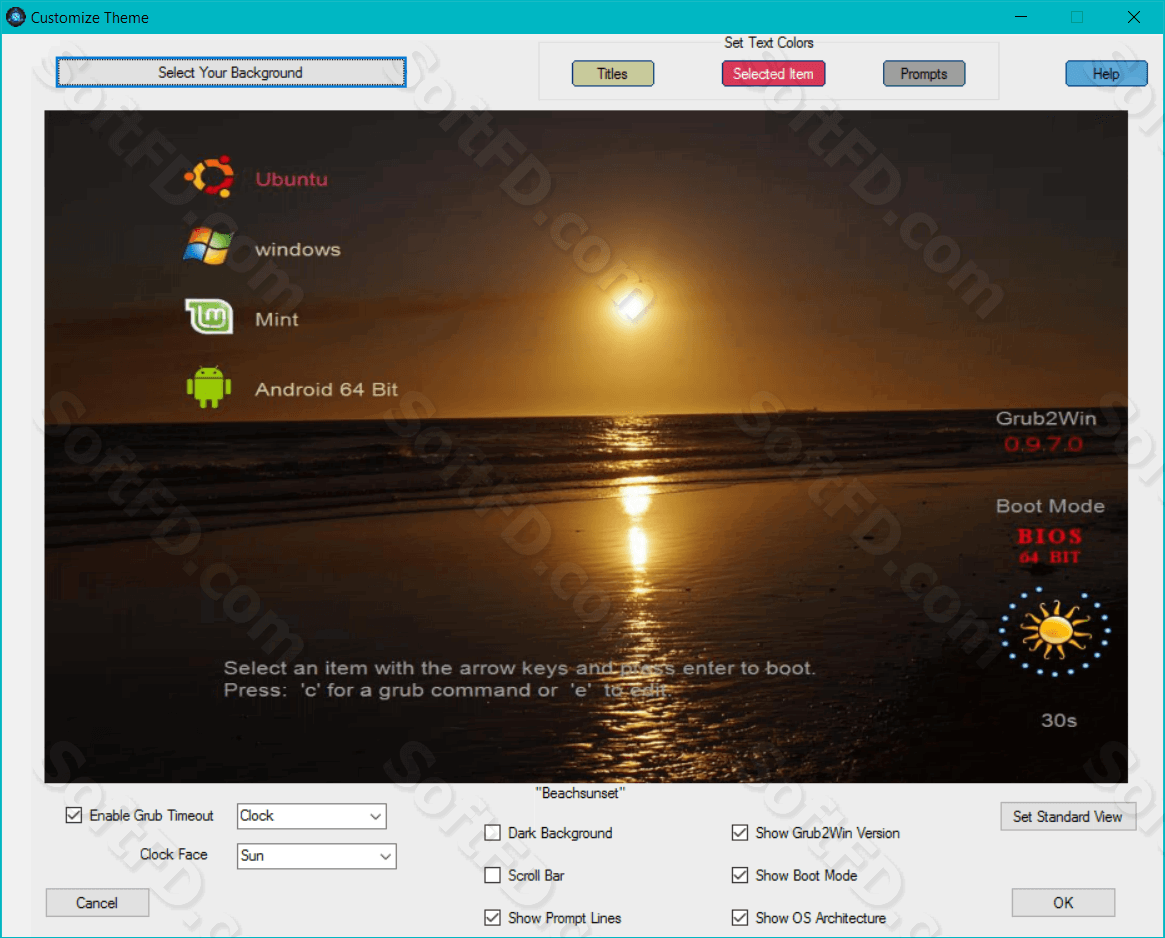The height and width of the screenshot is (938, 1165).
Task: Click the green Android robot icon
Action: pyautogui.click(x=209, y=386)
